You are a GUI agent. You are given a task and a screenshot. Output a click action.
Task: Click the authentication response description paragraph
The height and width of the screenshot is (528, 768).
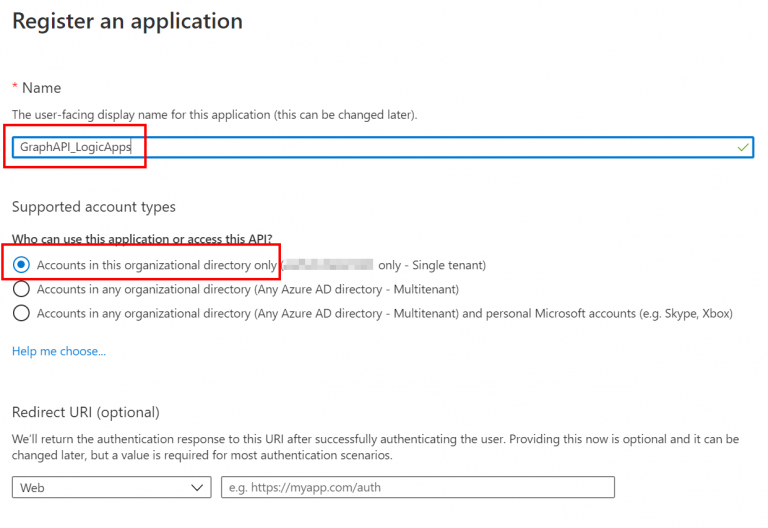[x=375, y=447]
